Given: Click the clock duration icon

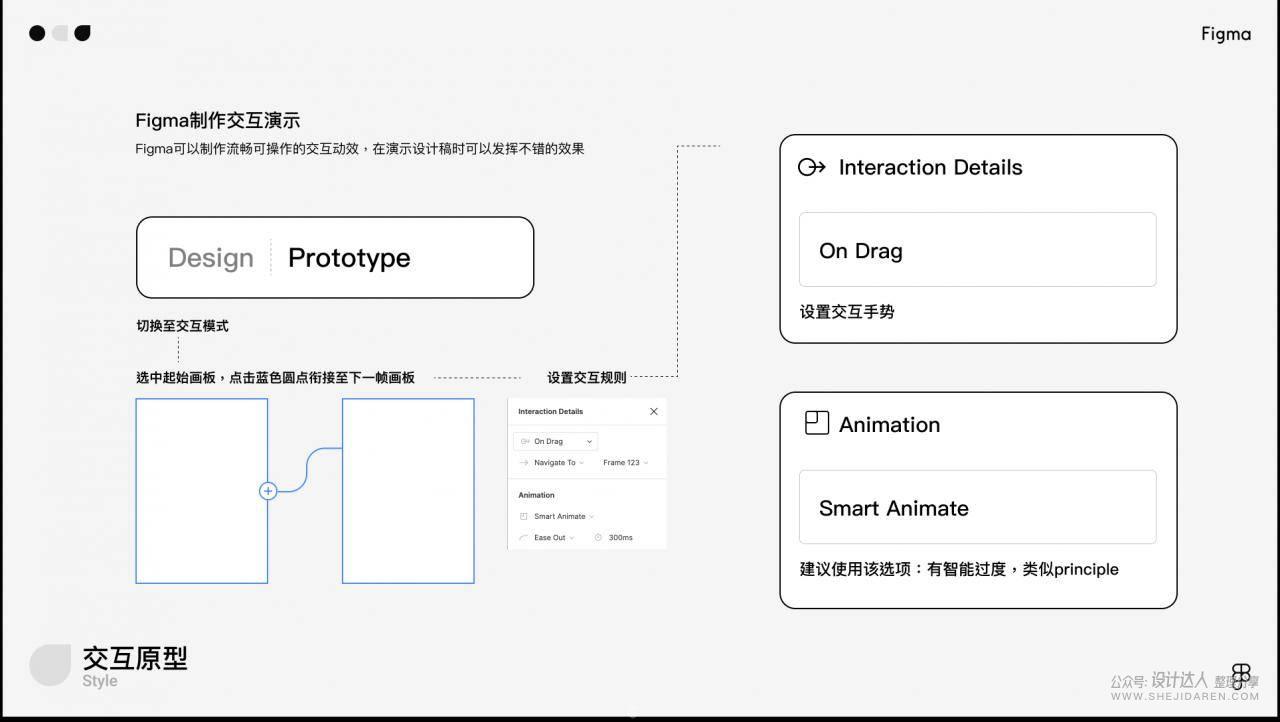Looking at the screenshot, I should (x=598, y=538).
